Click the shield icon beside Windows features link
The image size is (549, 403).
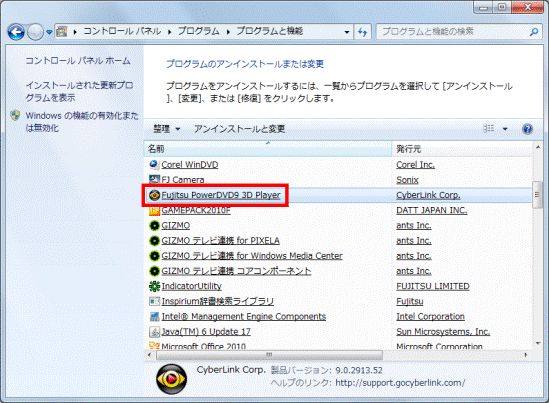pos(15,116)
